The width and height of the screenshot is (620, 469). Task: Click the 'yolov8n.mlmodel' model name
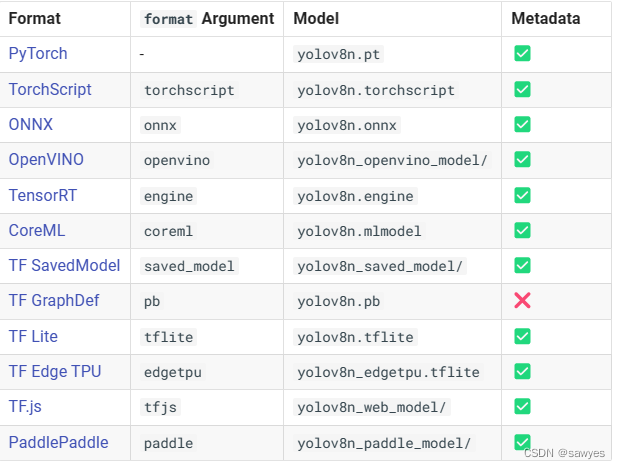pyautogui.click(x=359, y=231)
